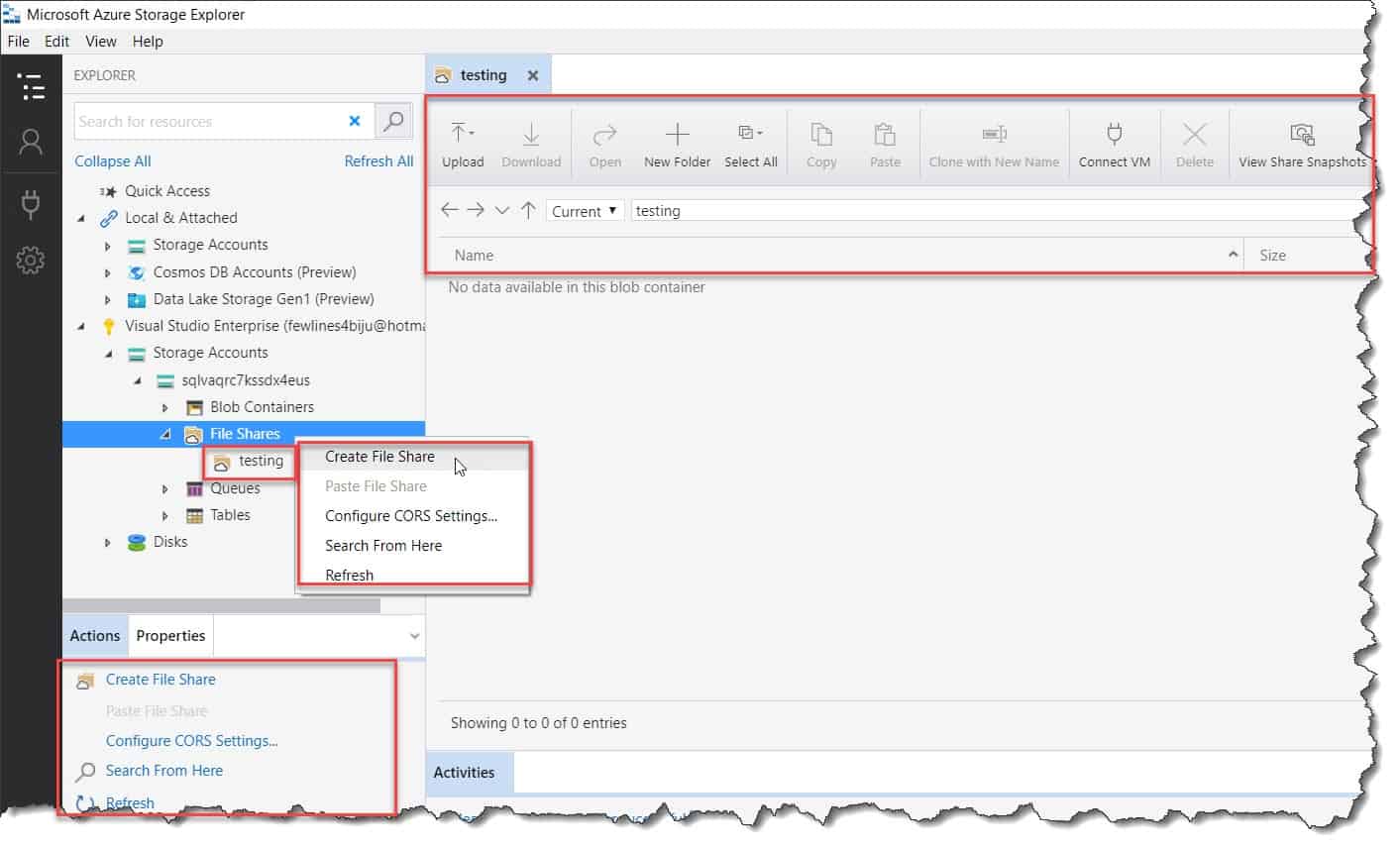This screenshot has width=1400, height=848.
Task: Create a New Folder from toolbar
Action: pos(677,145)
